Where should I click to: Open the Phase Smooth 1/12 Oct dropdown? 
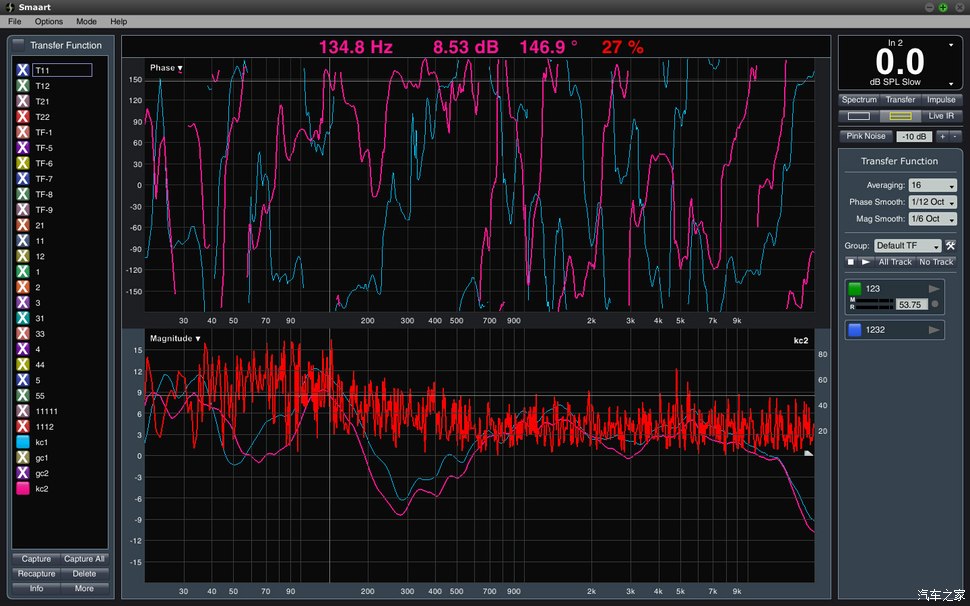[x=932, y=202]
